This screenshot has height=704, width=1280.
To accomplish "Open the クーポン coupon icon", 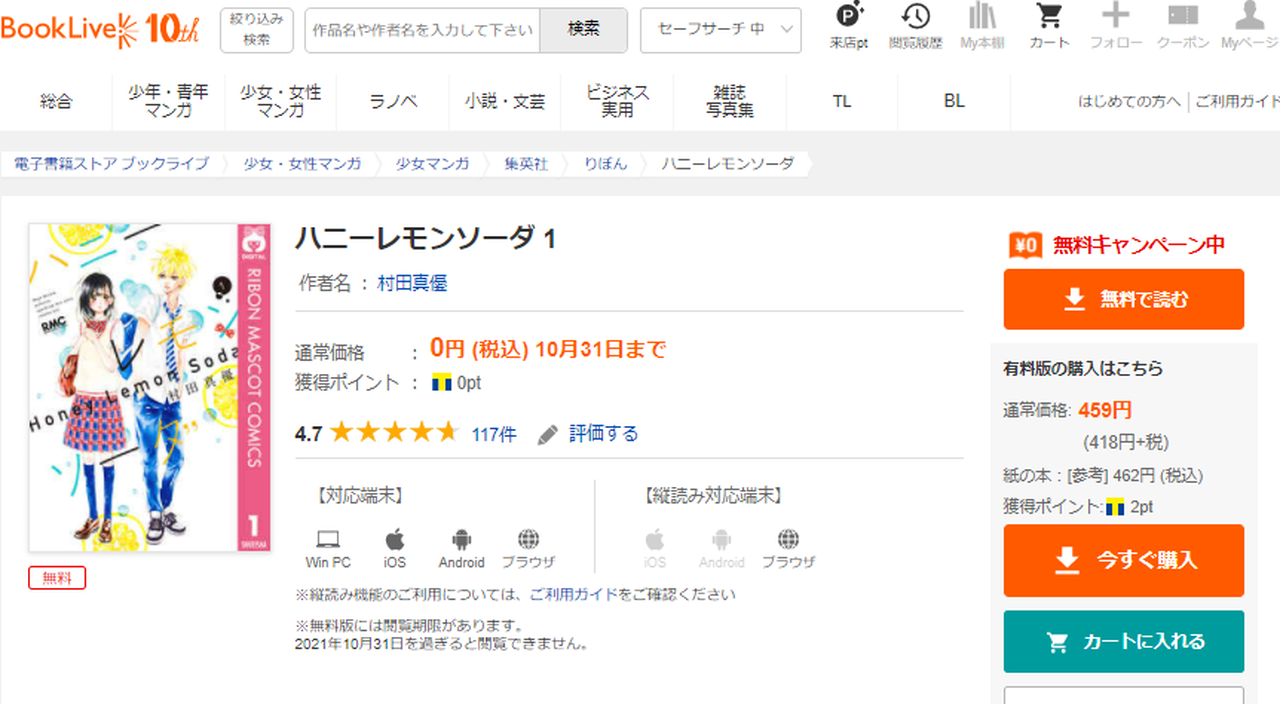I will 1183,18.
